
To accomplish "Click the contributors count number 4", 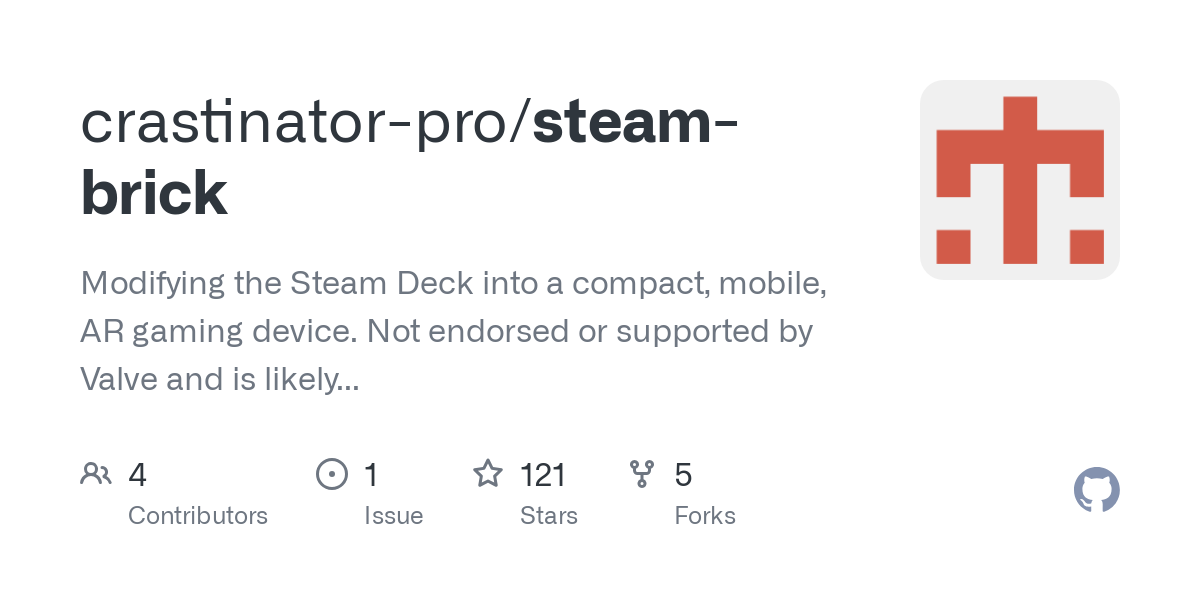I will (x=138, y=475).
